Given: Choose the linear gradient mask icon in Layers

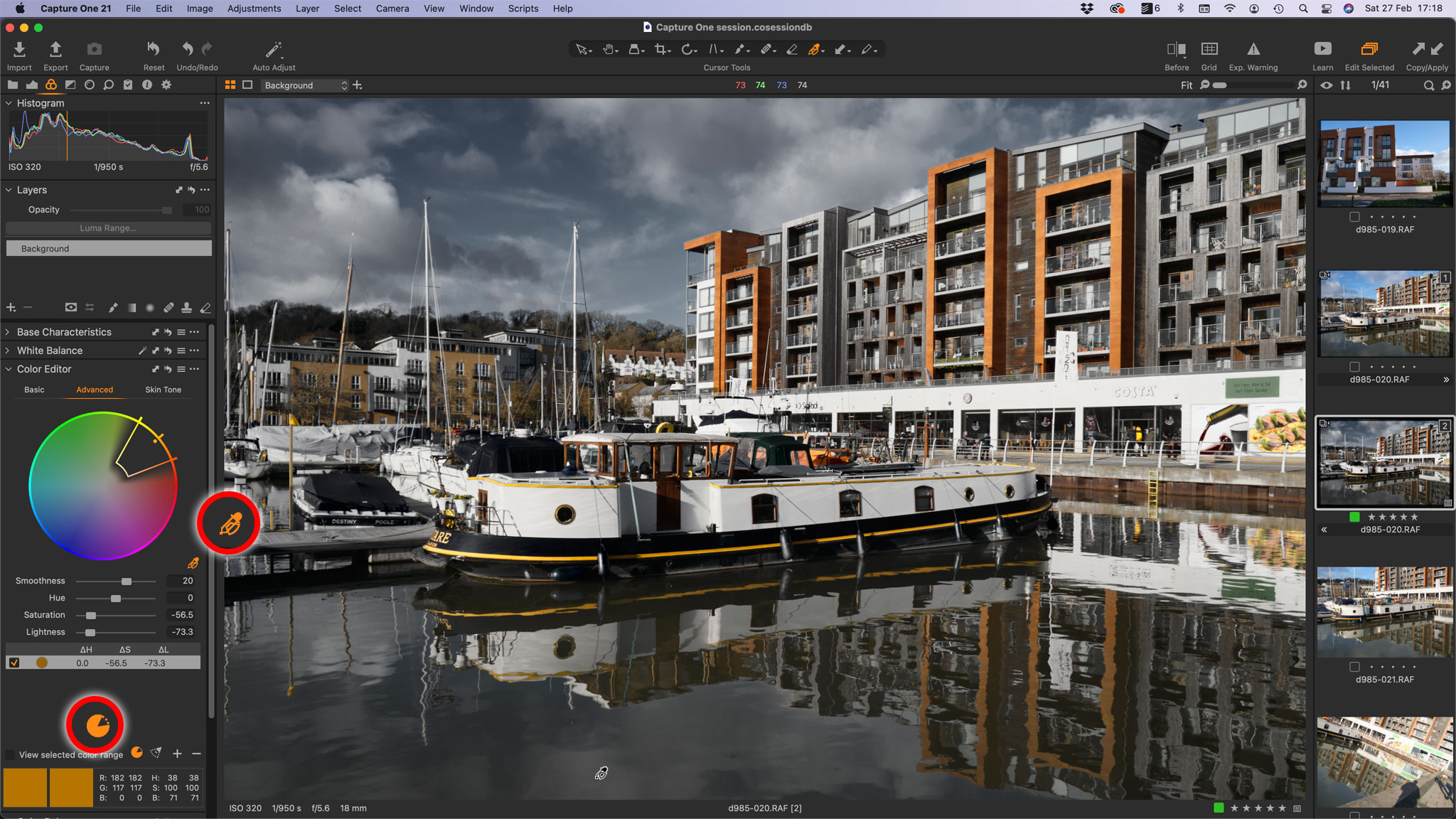Looking at the screenshot, I should (x=132, y=308).
